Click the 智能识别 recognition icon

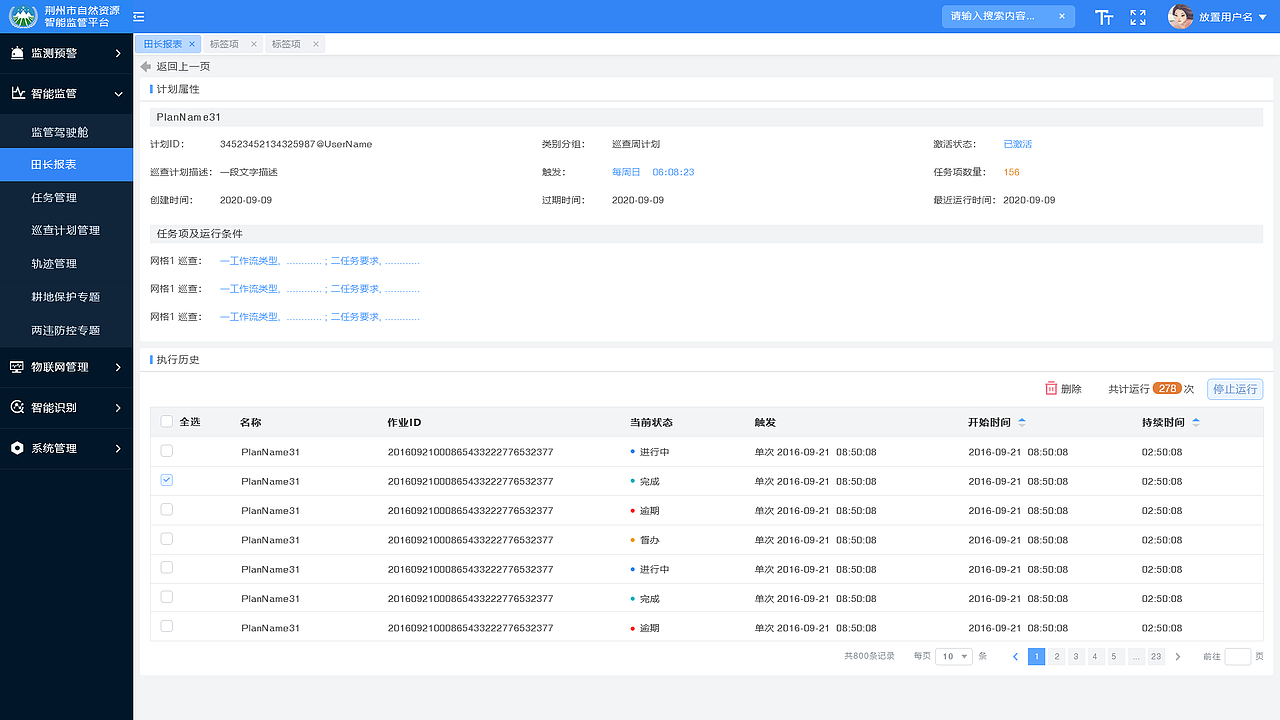[x=17, y=407]
